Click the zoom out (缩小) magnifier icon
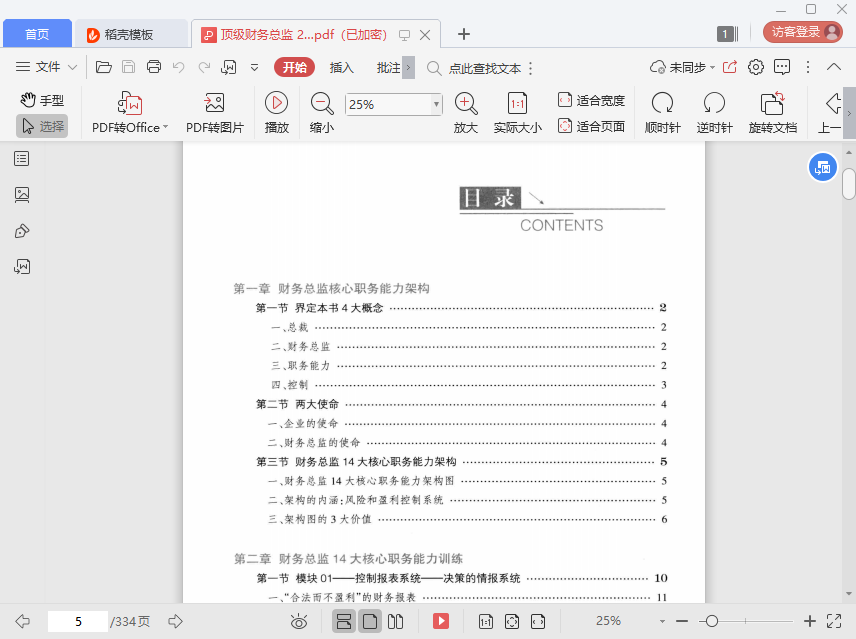 coord(322,103)
